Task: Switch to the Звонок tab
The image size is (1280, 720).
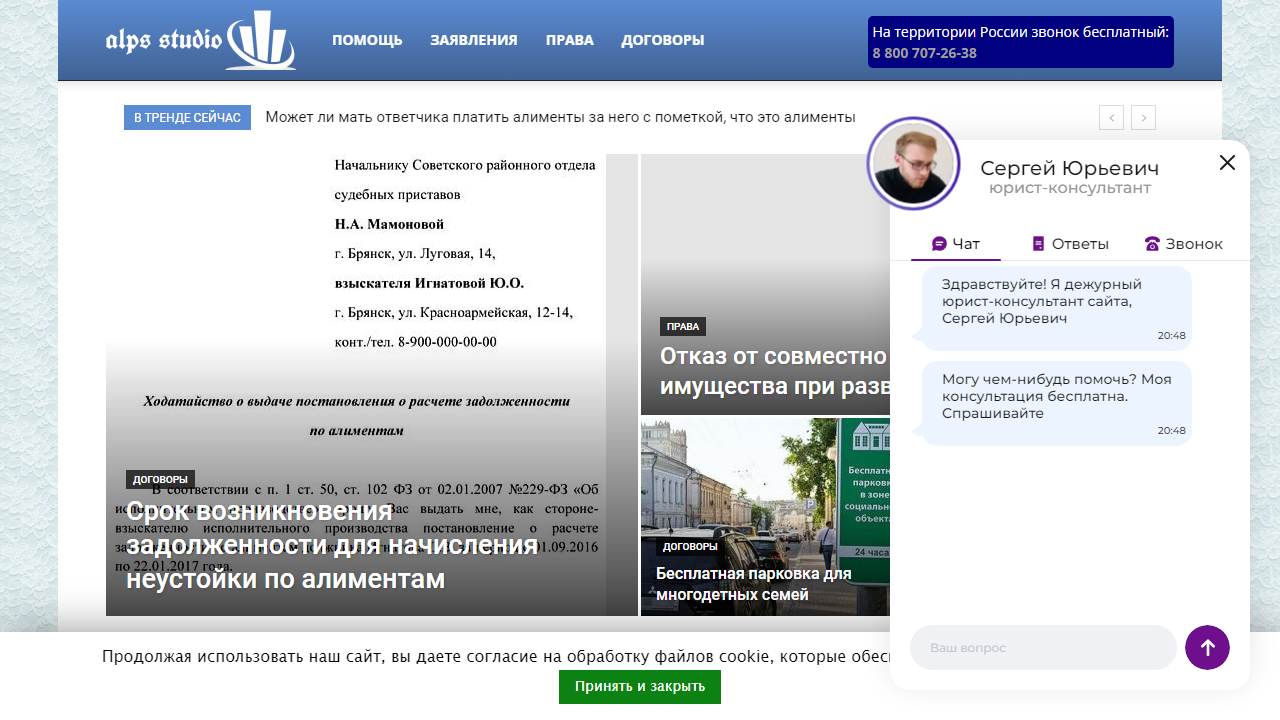Action: [1185, 243]
